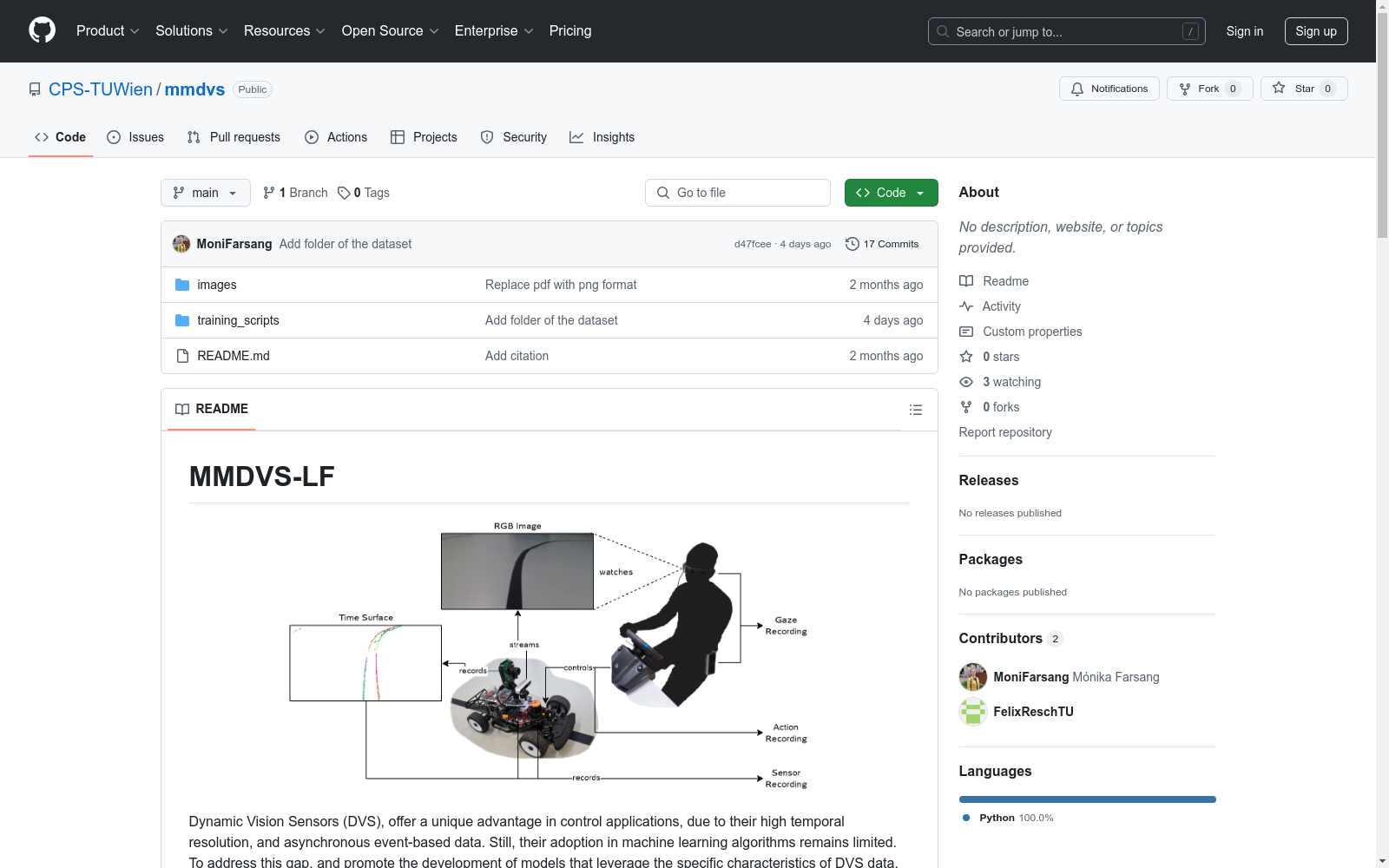This screenshot has height=868, width=1389.
Task: Click the Python language bar
Action: 1087,799
